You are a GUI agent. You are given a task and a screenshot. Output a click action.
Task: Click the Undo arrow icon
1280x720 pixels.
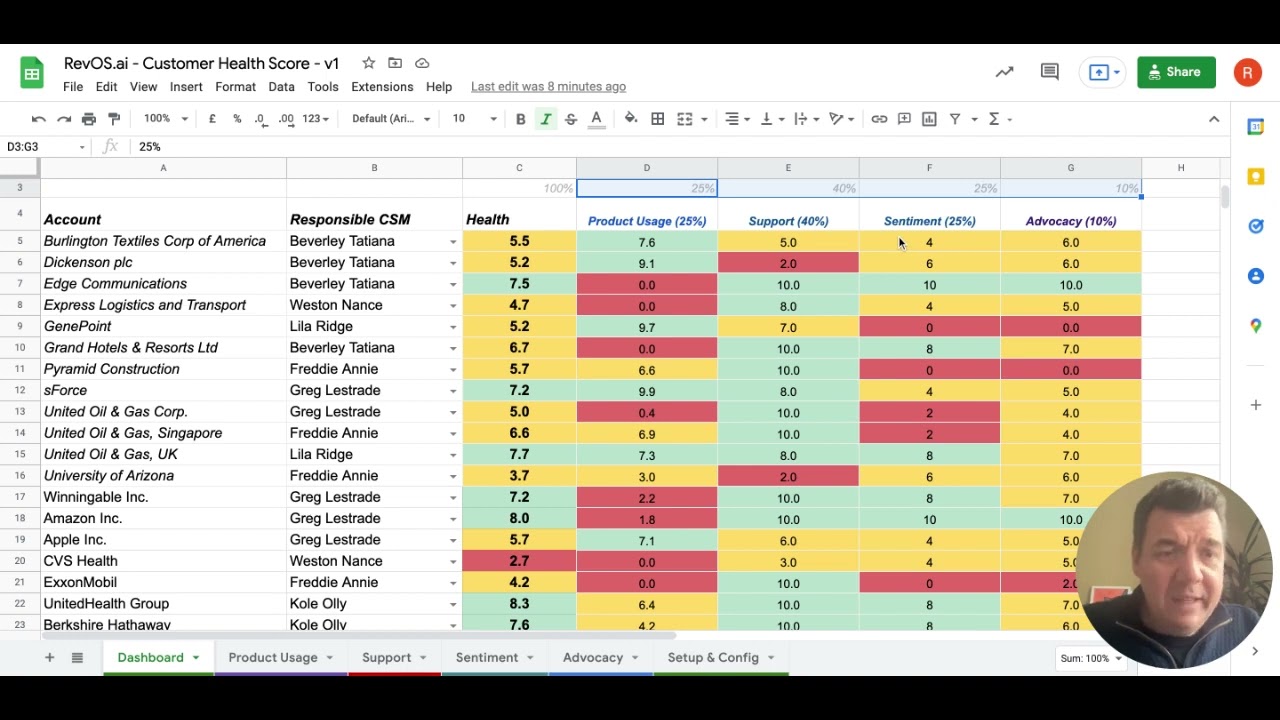click(x=38, y=119)
